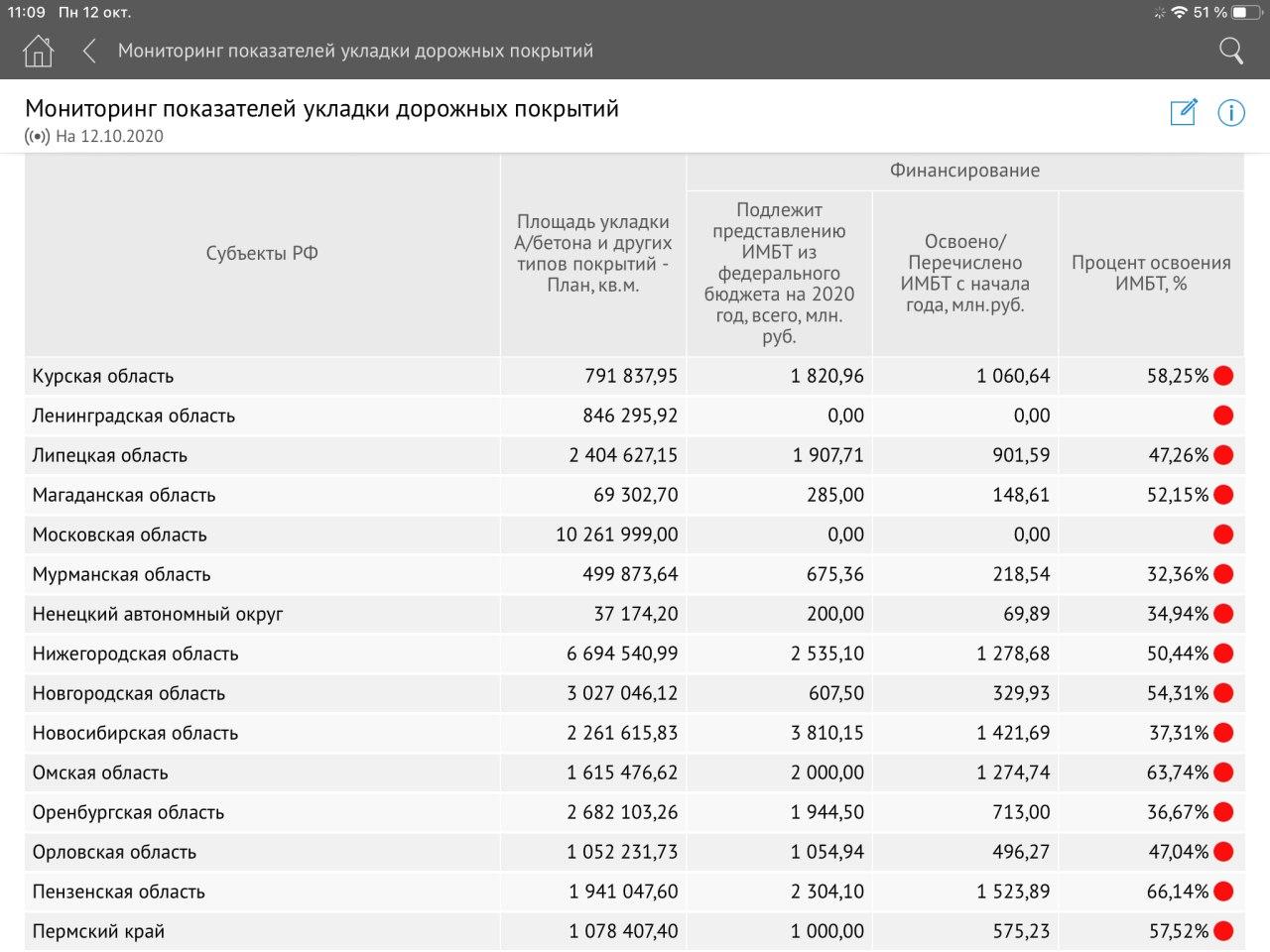Tap the battery indicator in status bar
Viewport: 1270px width, 952px height.
[1246, 12]
